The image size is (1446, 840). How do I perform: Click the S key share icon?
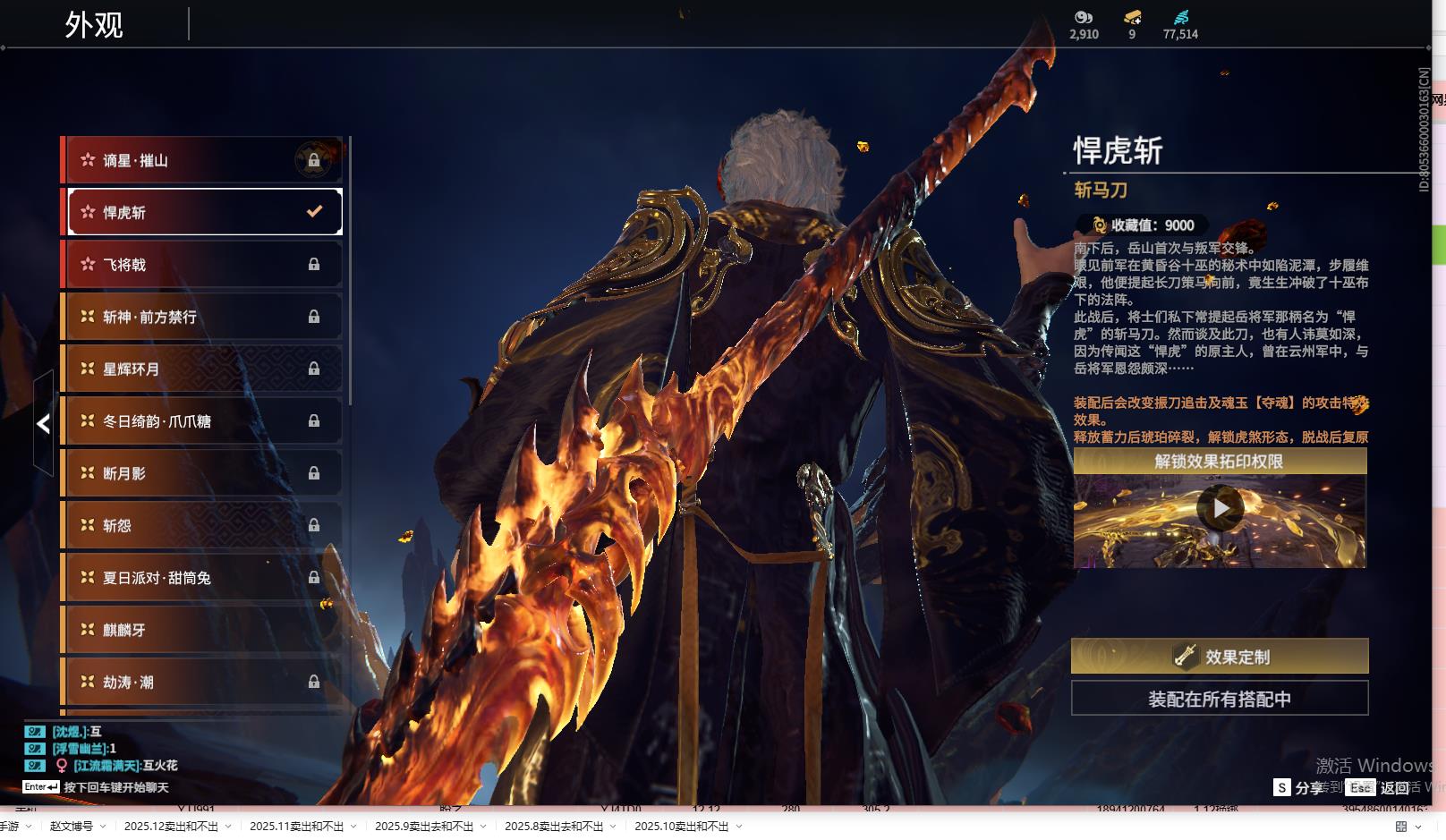[1282, 787]
